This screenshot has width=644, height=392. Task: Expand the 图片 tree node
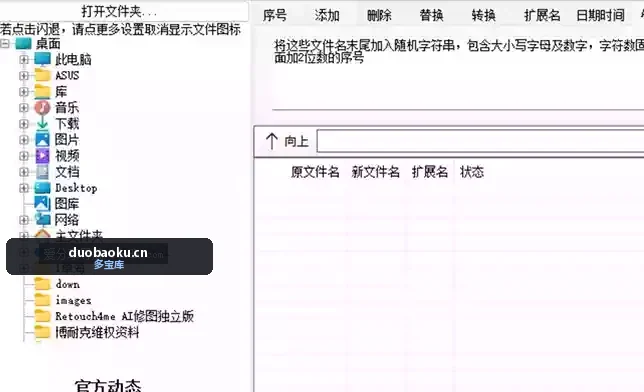(x=24, y=140)
